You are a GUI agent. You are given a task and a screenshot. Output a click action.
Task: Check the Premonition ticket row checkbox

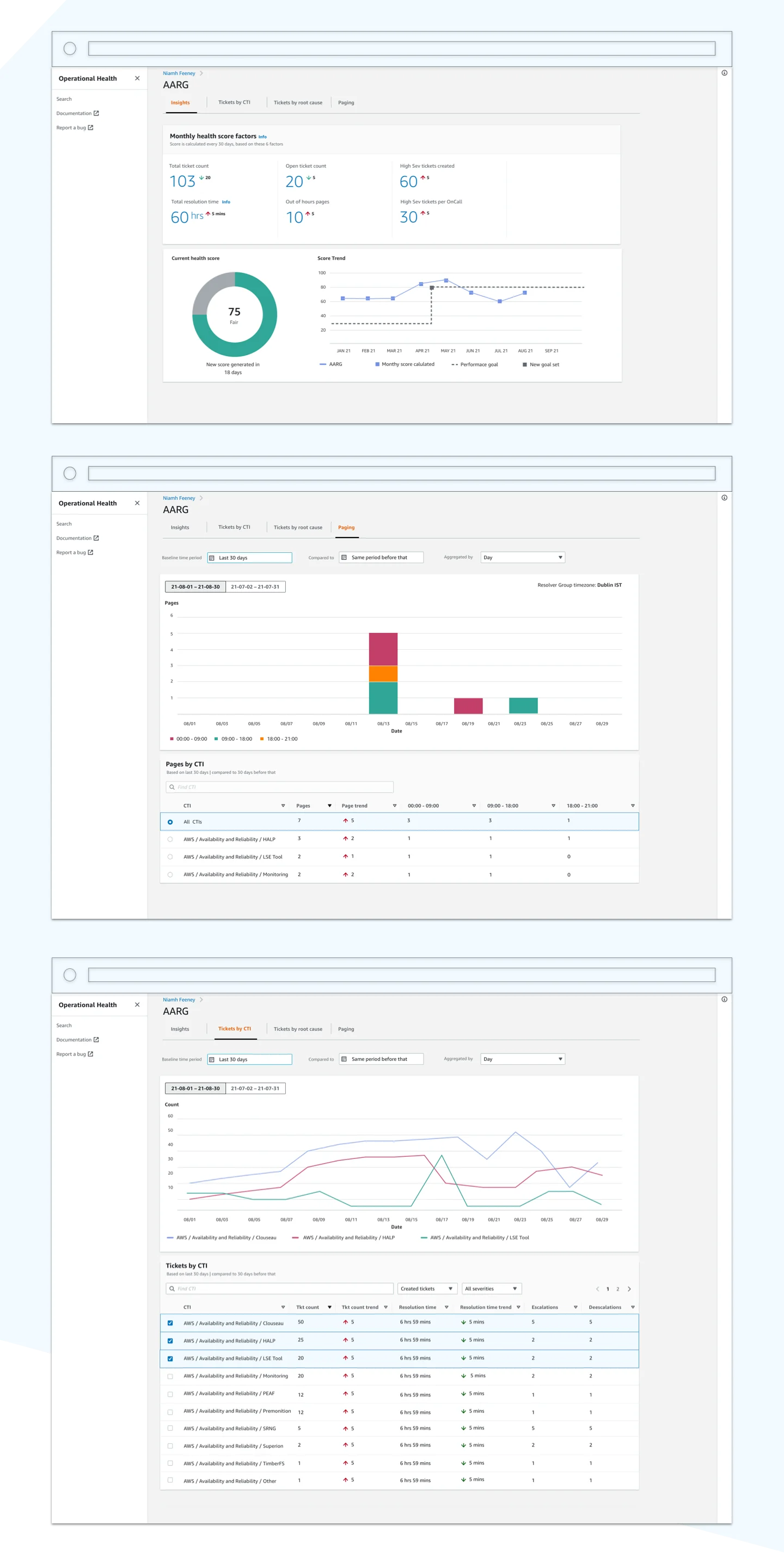170,1412
